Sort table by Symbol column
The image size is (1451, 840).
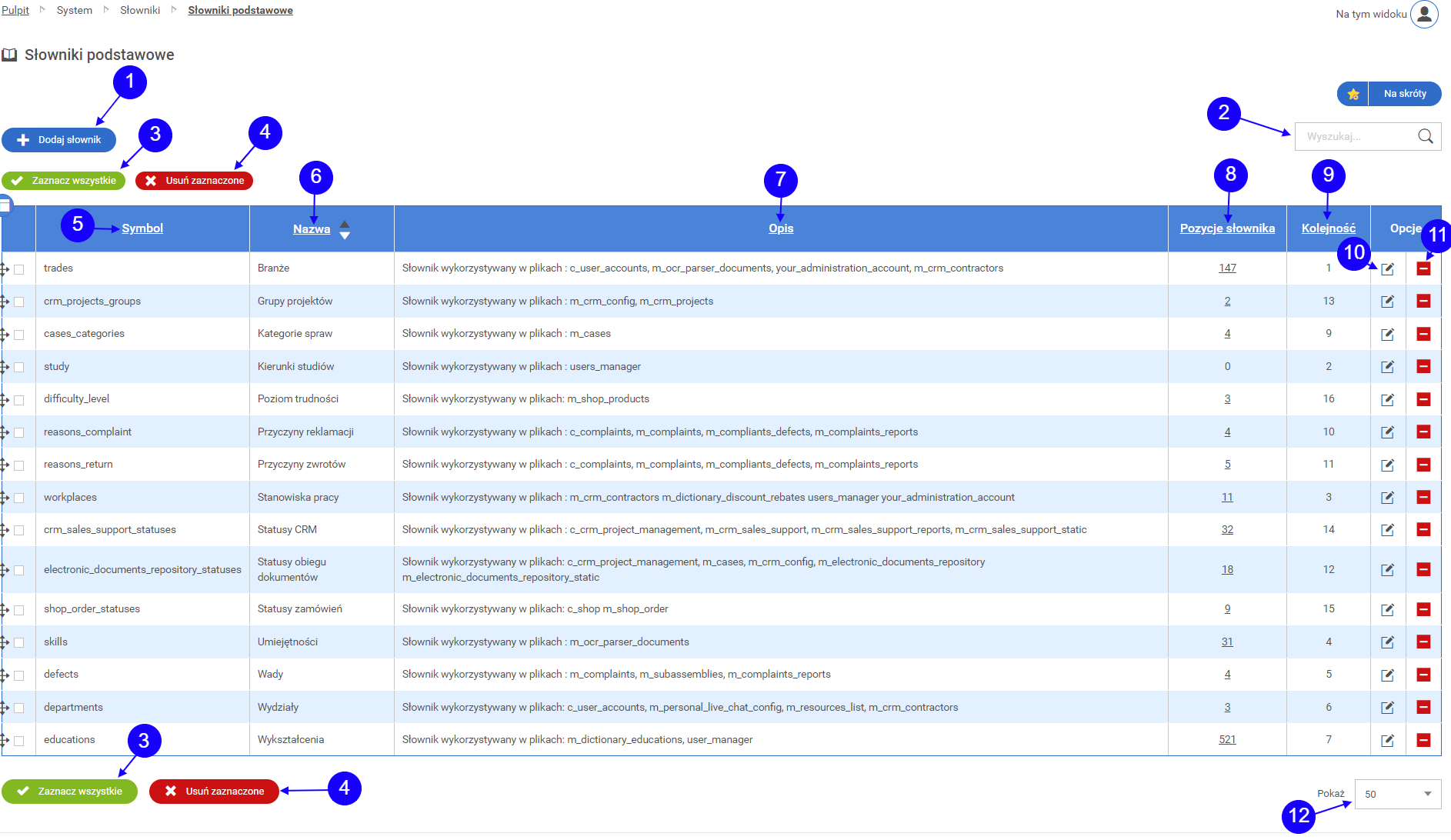(142, 228)
